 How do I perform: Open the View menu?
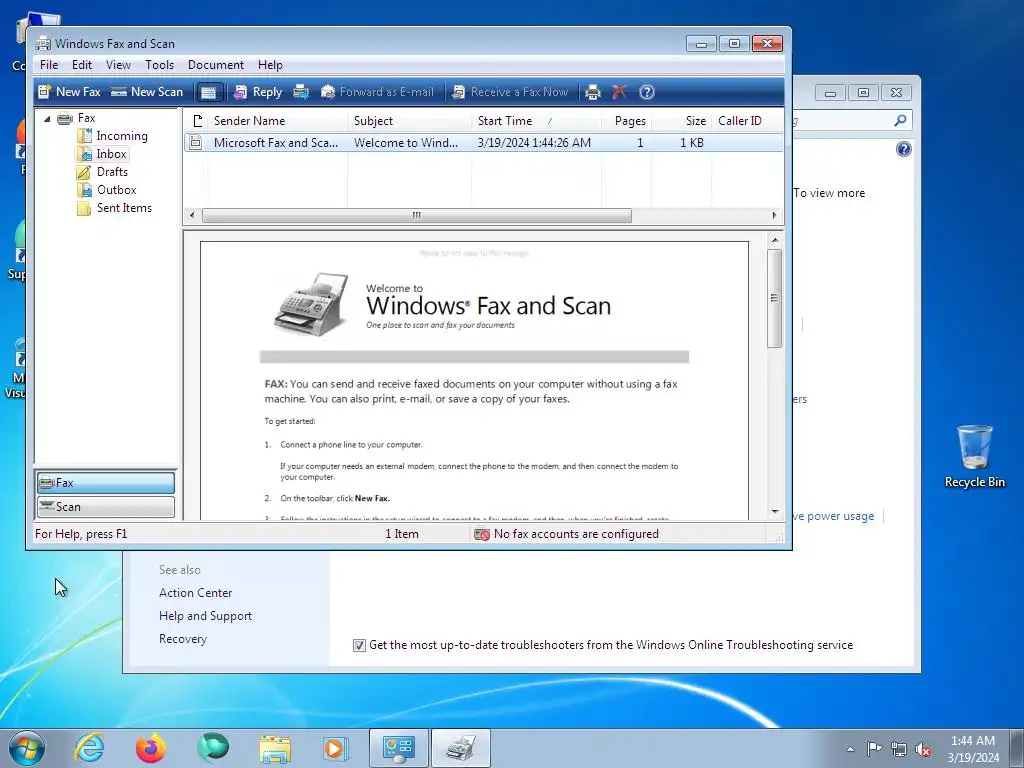118,65
